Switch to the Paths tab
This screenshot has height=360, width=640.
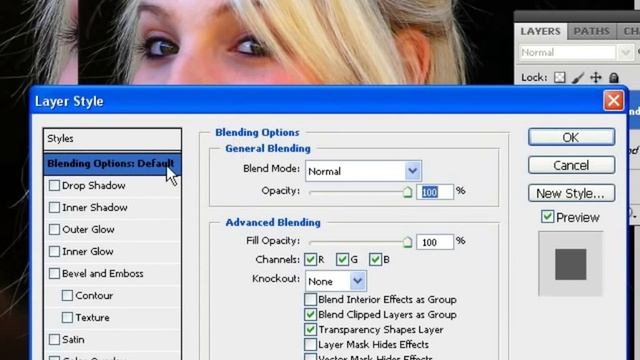591,31
